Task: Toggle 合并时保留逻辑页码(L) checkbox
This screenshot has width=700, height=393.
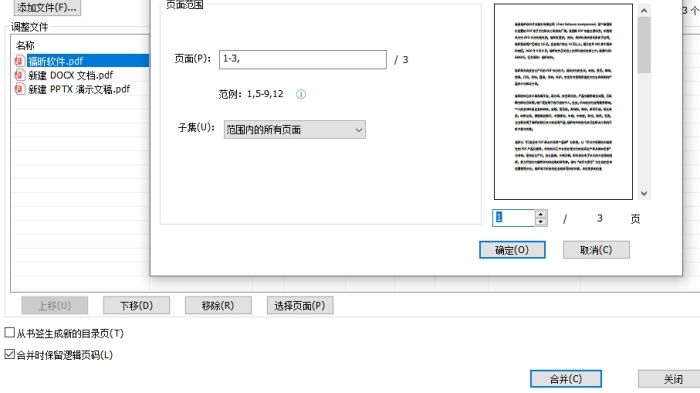Action: (9, 354)
